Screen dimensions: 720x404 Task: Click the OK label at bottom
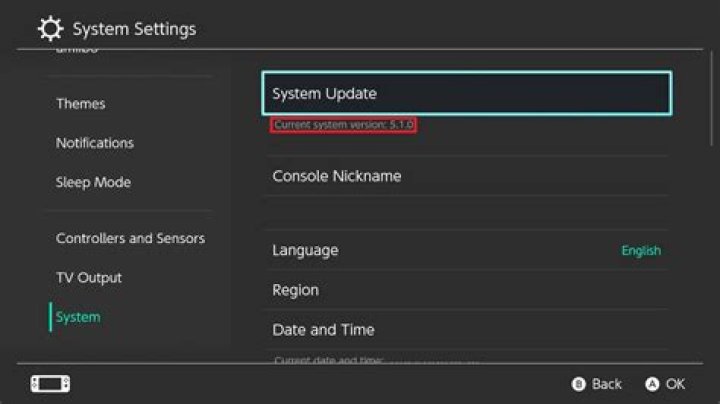675,384
